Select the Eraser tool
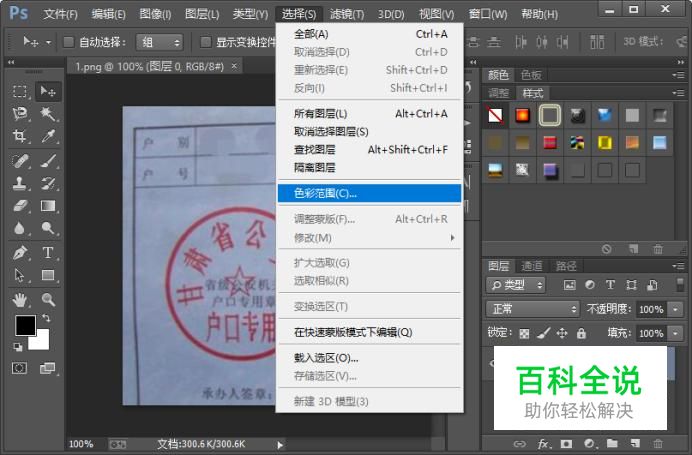Screen dimensions: 692x455 click(19, 206)
